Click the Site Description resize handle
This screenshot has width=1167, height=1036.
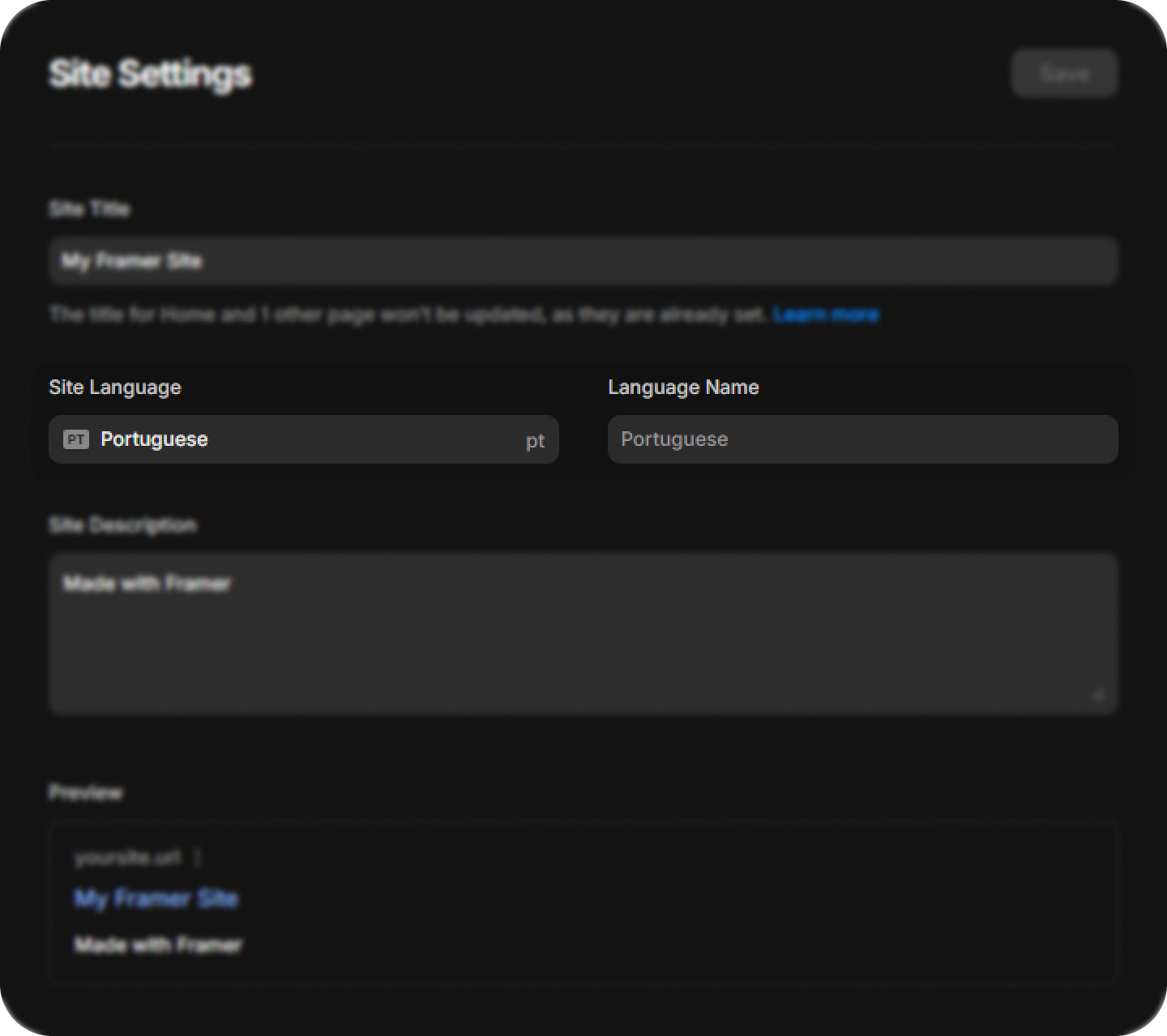tap(1098, 695)
